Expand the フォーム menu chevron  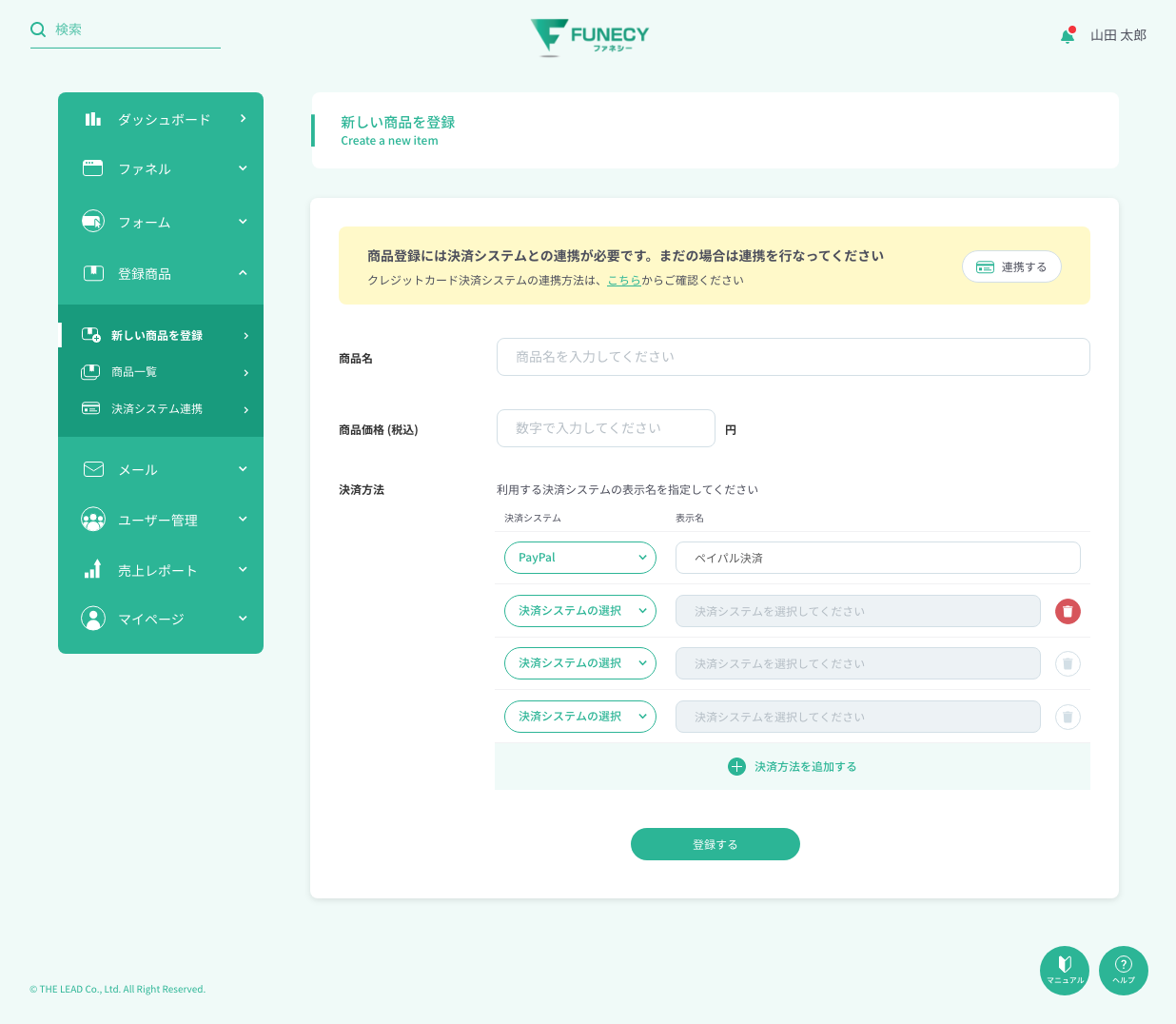coord(243,222)
